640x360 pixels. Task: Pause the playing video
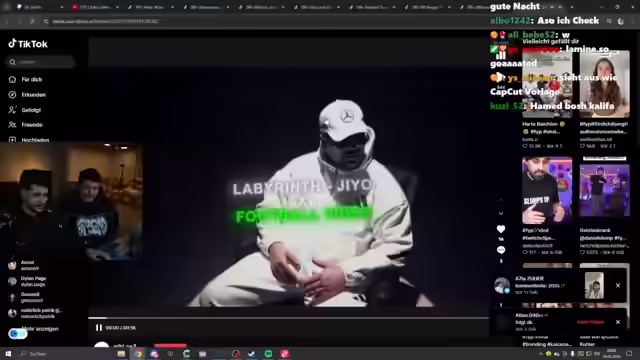[99, 328]
